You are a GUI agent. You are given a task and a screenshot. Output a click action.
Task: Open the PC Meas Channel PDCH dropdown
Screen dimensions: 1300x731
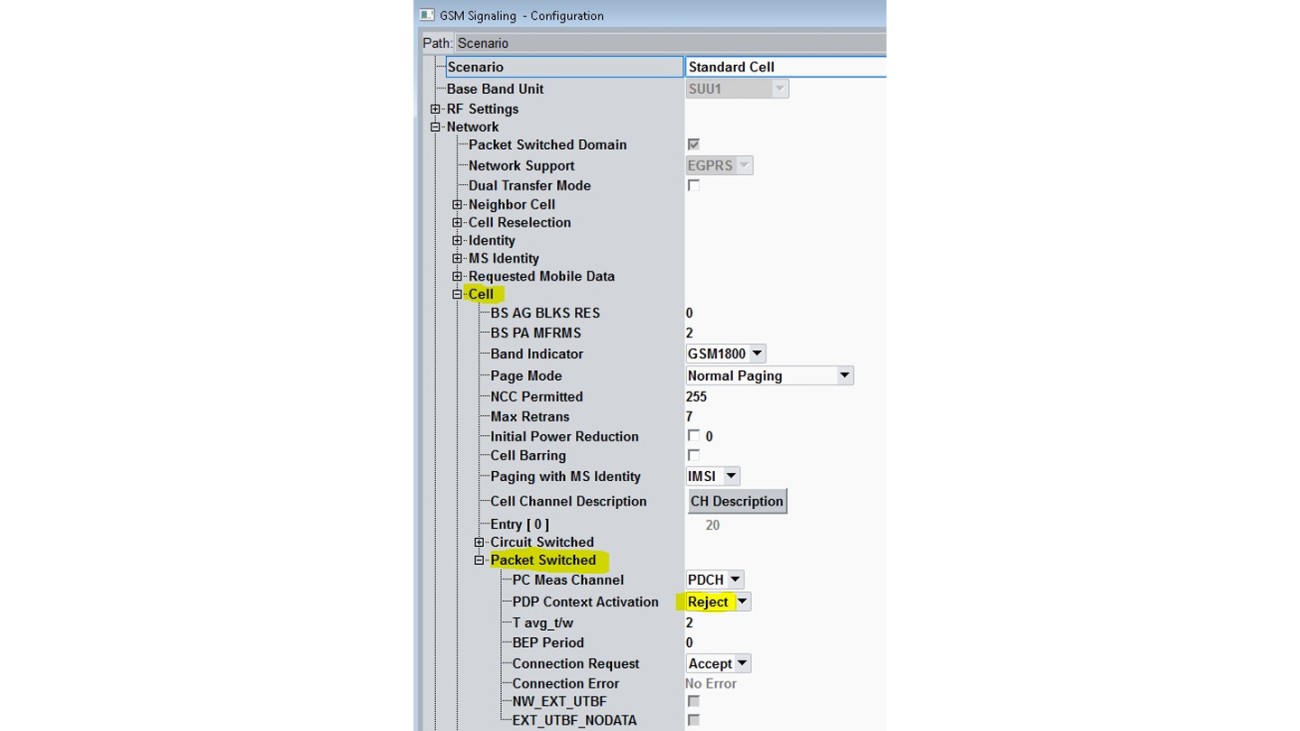pos(715,579)
